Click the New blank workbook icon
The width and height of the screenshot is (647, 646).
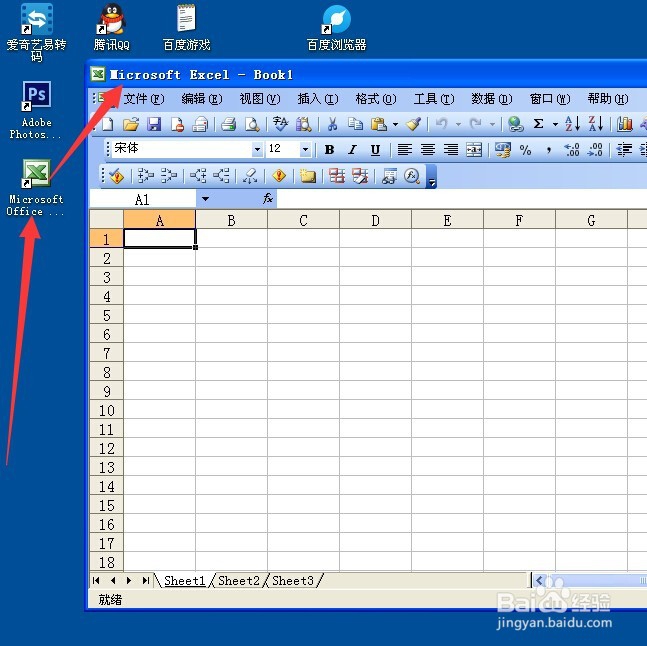coord(108,124)
